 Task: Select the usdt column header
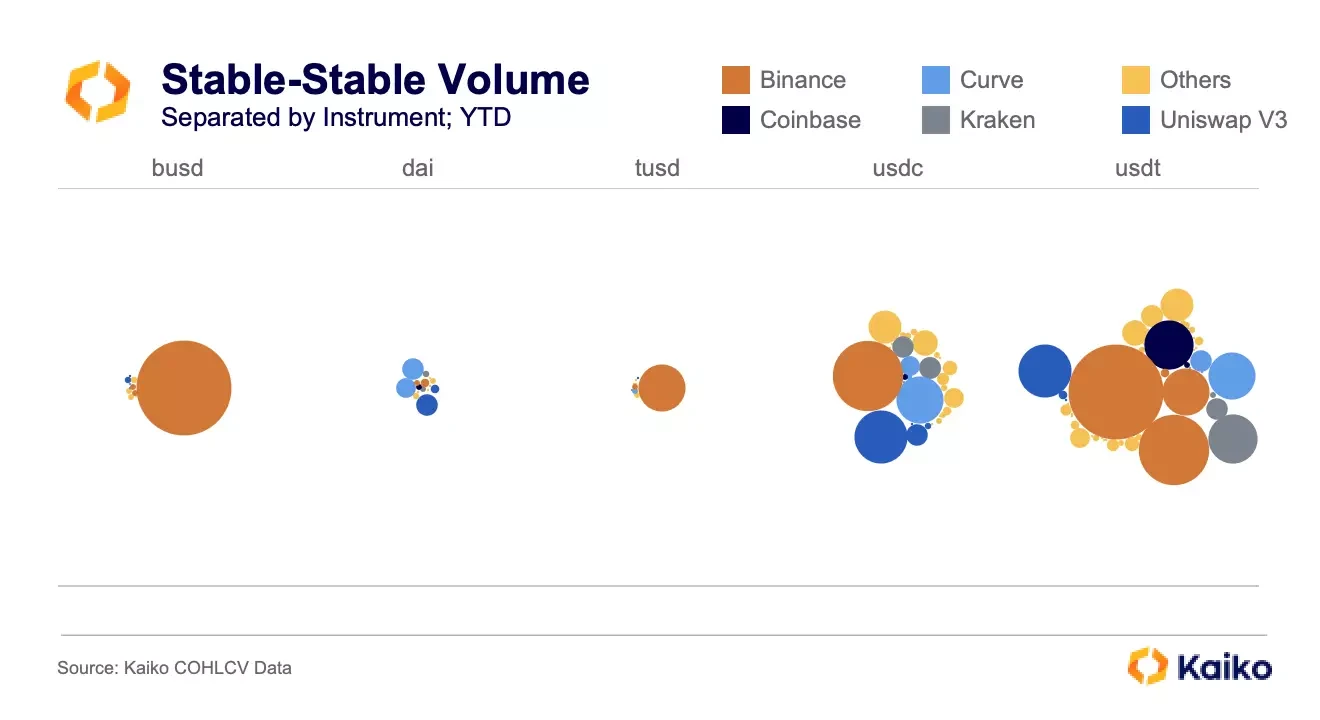click(1137, 168)
